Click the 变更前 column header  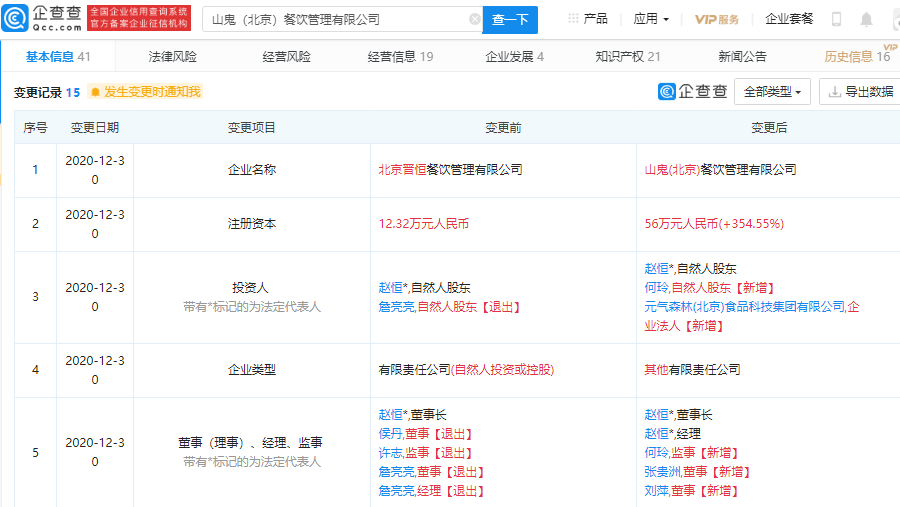(503, 127)
